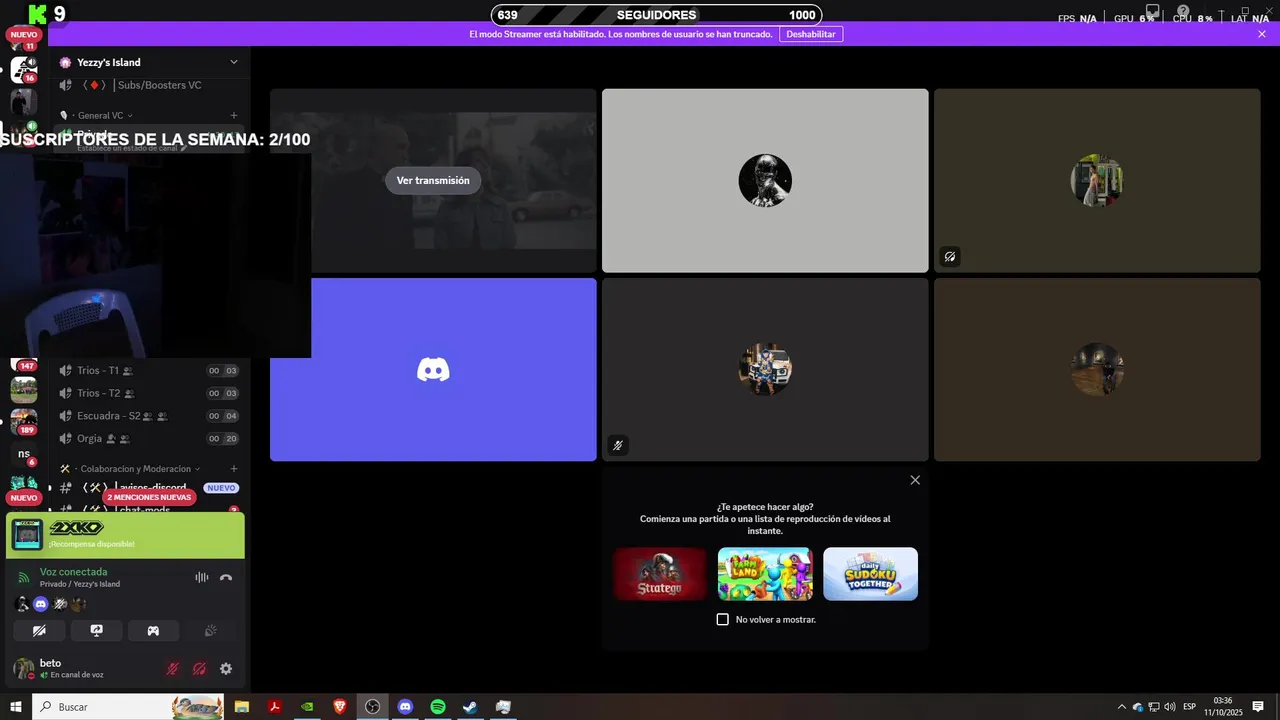This screenshot has width=1280, height=720.
Task: Open NVIDIA app from taskbar
Action: pyautogui.click(x=307, y=707)
